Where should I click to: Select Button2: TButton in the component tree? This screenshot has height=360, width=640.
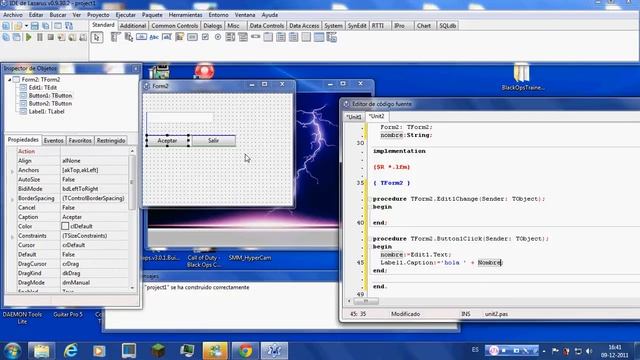(x=50, y=104)
